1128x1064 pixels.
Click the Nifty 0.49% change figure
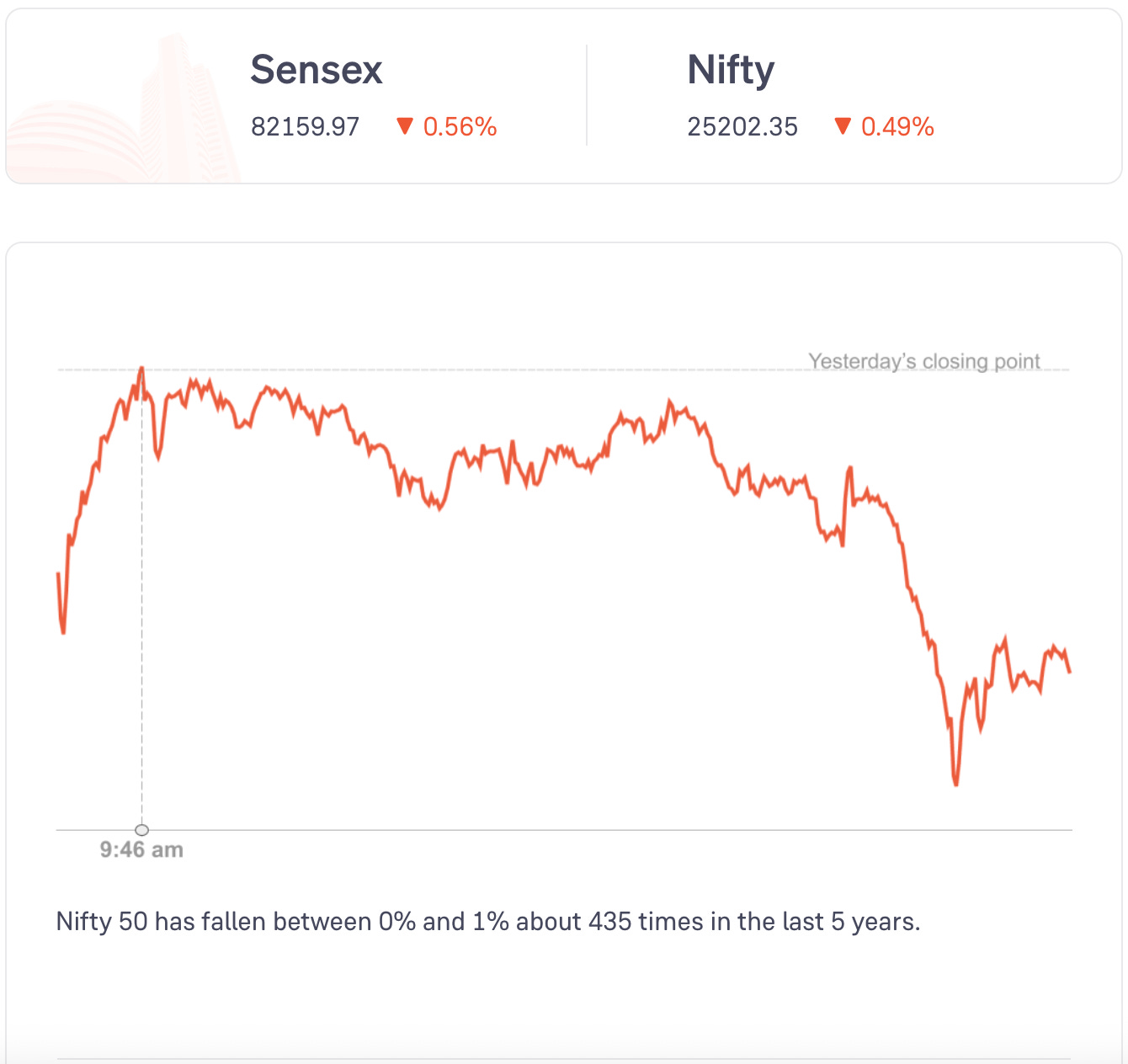coord(897,127)
